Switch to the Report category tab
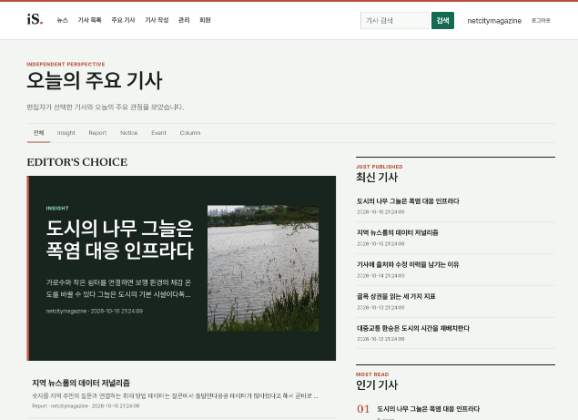Viewport: 578px width, 420px height. pos(97,133)
